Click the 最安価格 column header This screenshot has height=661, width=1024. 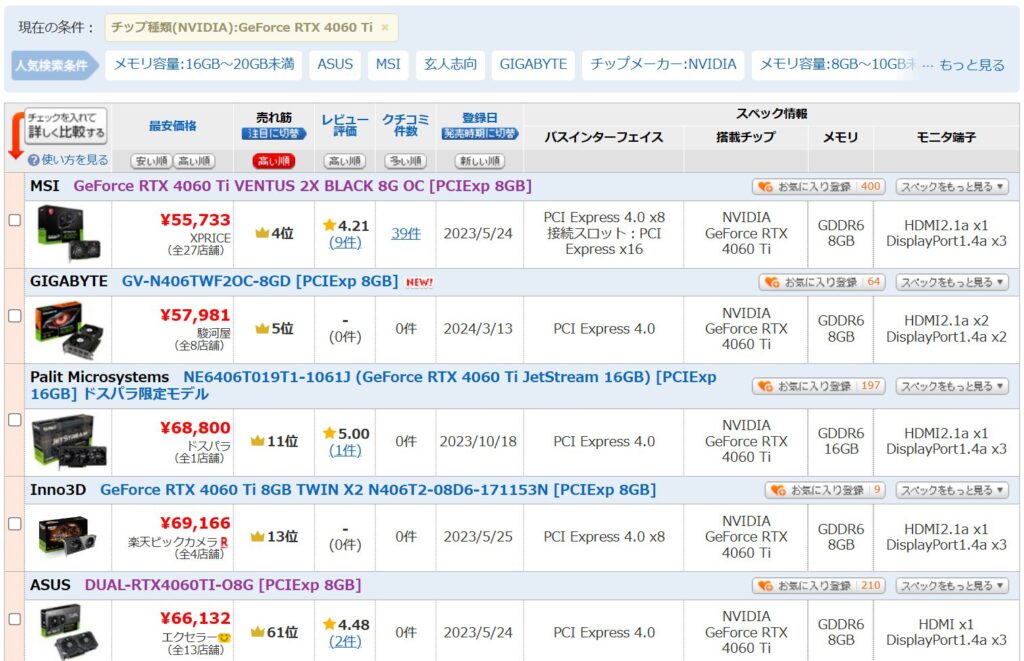[172, 126]
